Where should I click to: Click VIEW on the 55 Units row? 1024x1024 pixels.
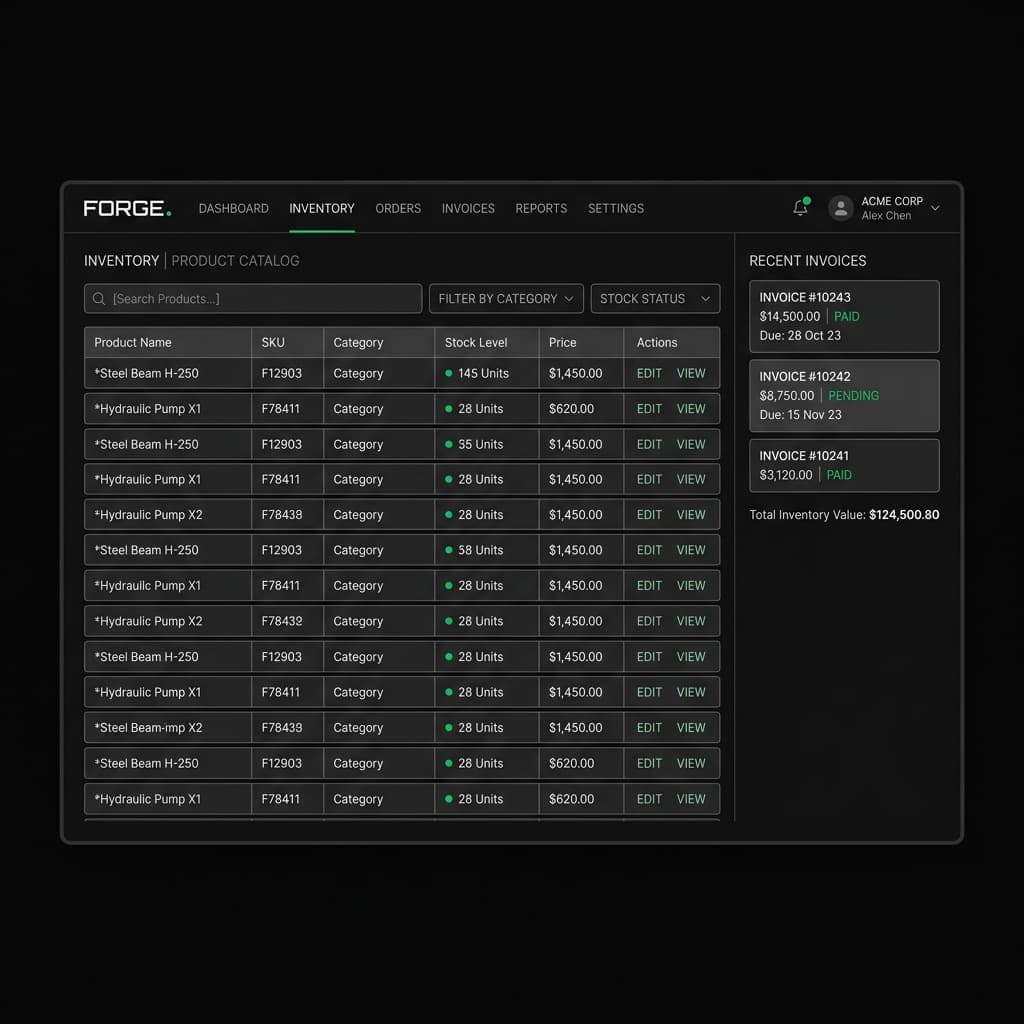(x=691, y=444)
